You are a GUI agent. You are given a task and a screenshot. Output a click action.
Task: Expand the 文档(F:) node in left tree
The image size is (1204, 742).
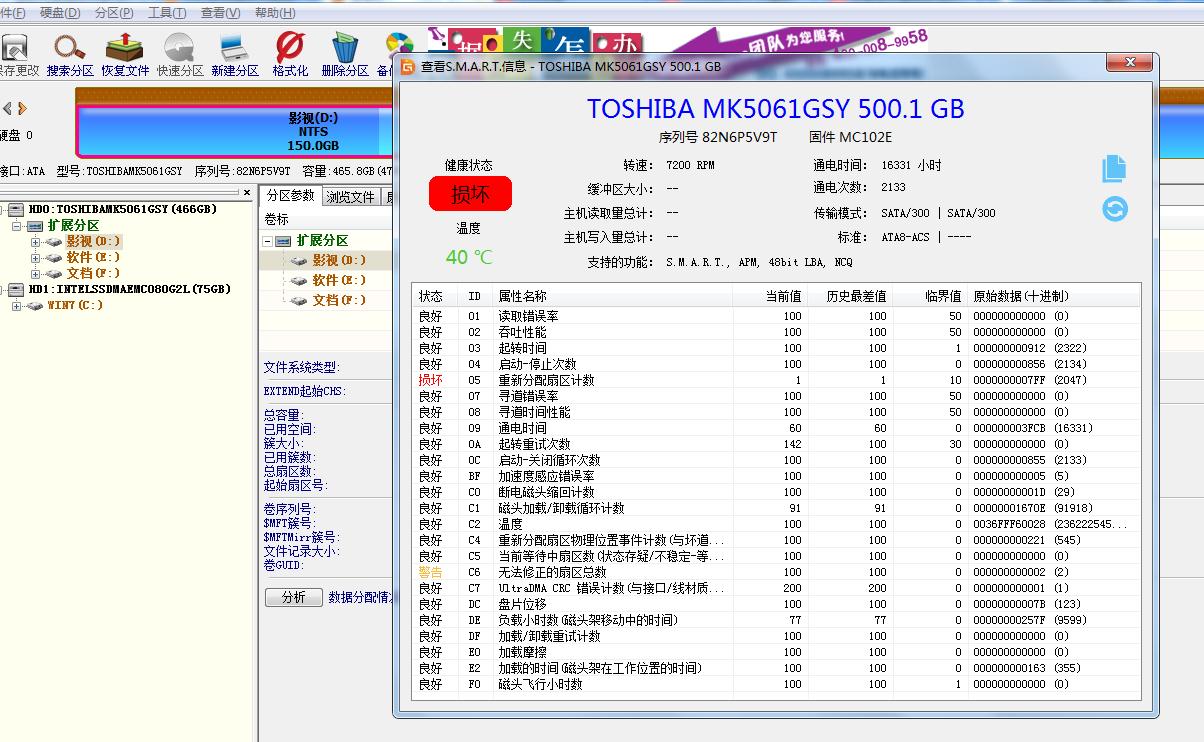[35, 274]
